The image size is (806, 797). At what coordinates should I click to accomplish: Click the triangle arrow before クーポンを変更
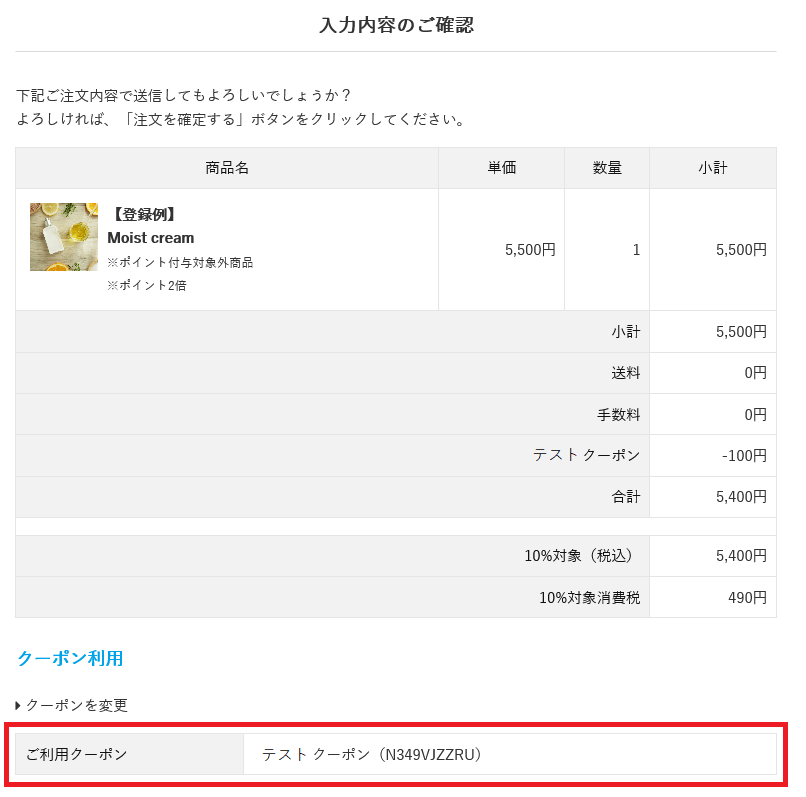(x=19, y=705)
